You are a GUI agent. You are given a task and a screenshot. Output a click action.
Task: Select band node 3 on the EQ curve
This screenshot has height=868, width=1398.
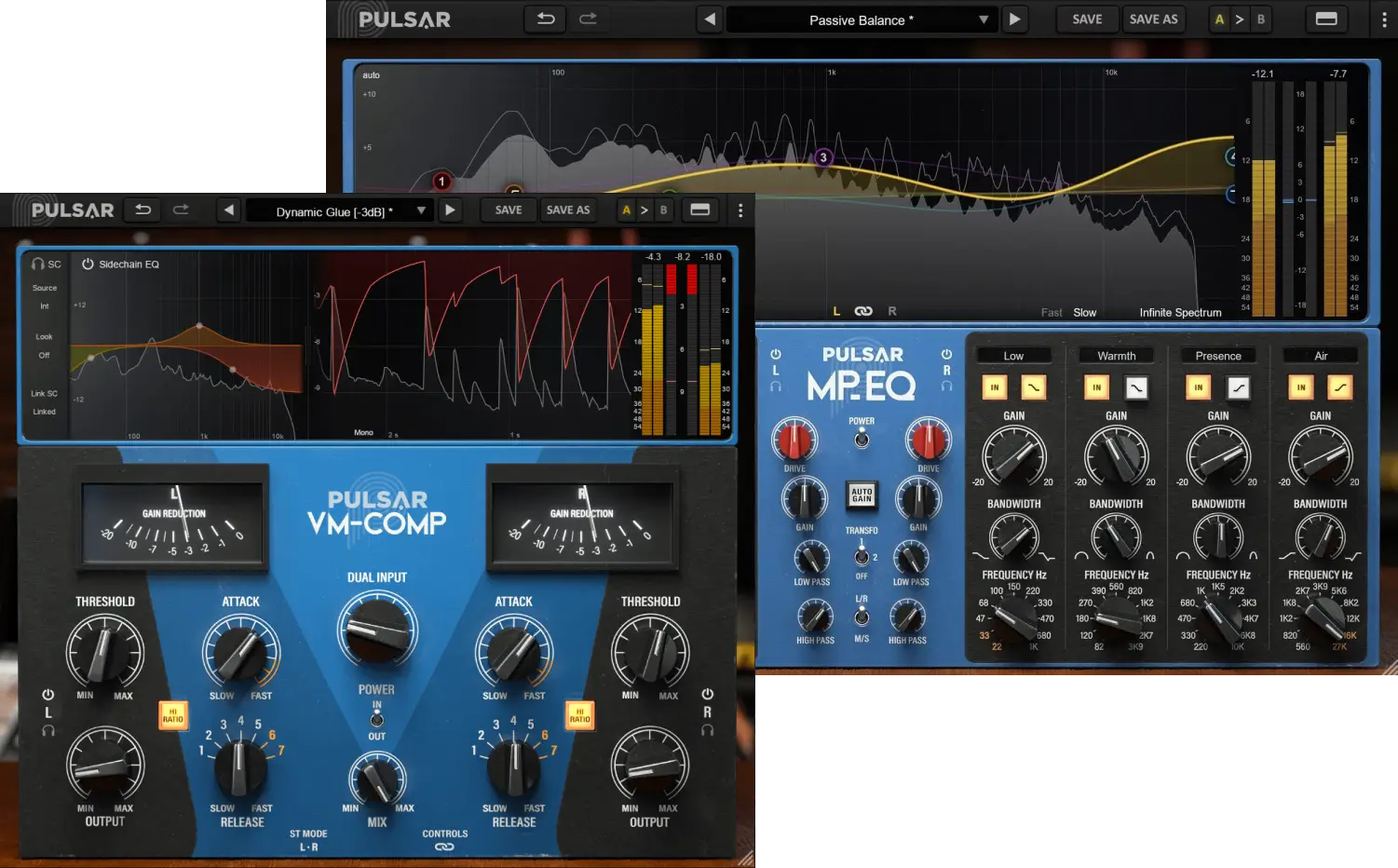822,157
